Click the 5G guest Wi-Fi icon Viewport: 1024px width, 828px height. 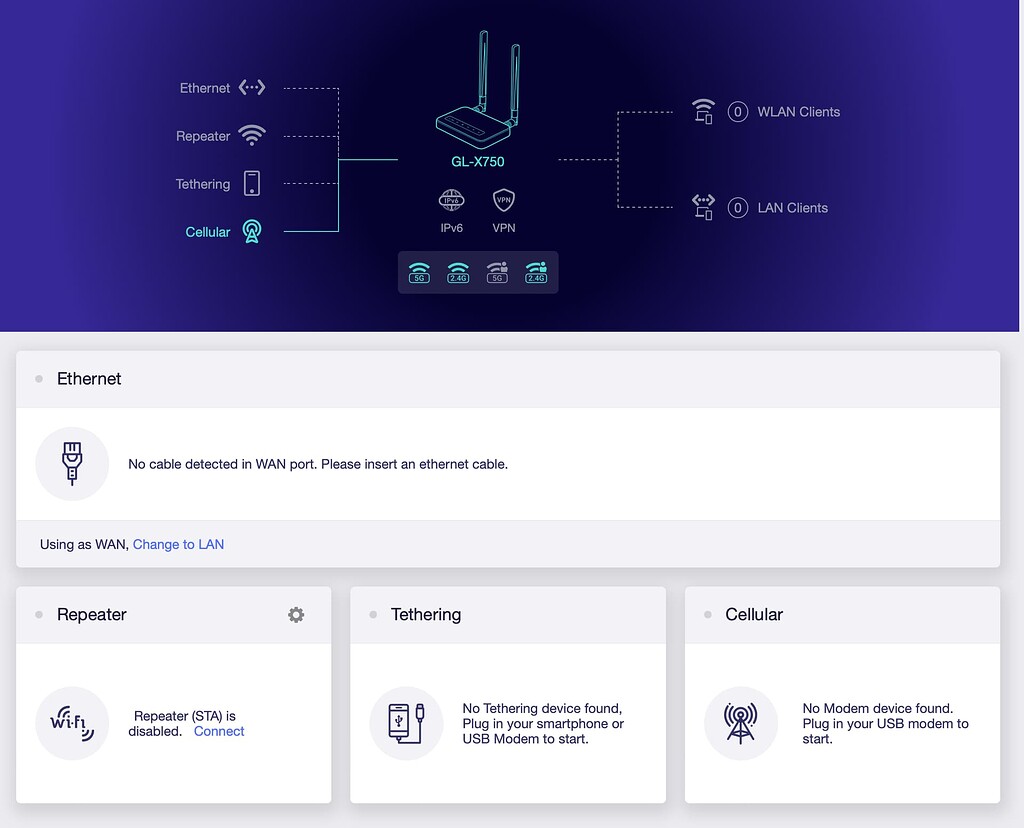tap(497, 272)
